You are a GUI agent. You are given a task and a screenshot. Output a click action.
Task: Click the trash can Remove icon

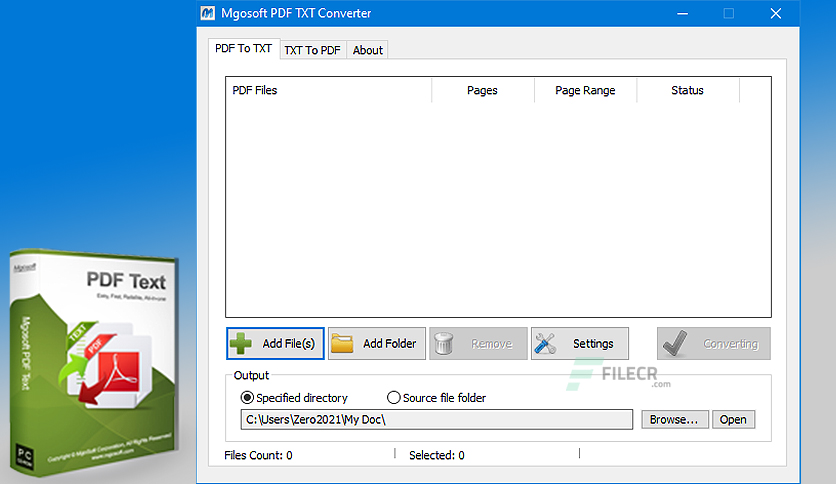[444, 344]
